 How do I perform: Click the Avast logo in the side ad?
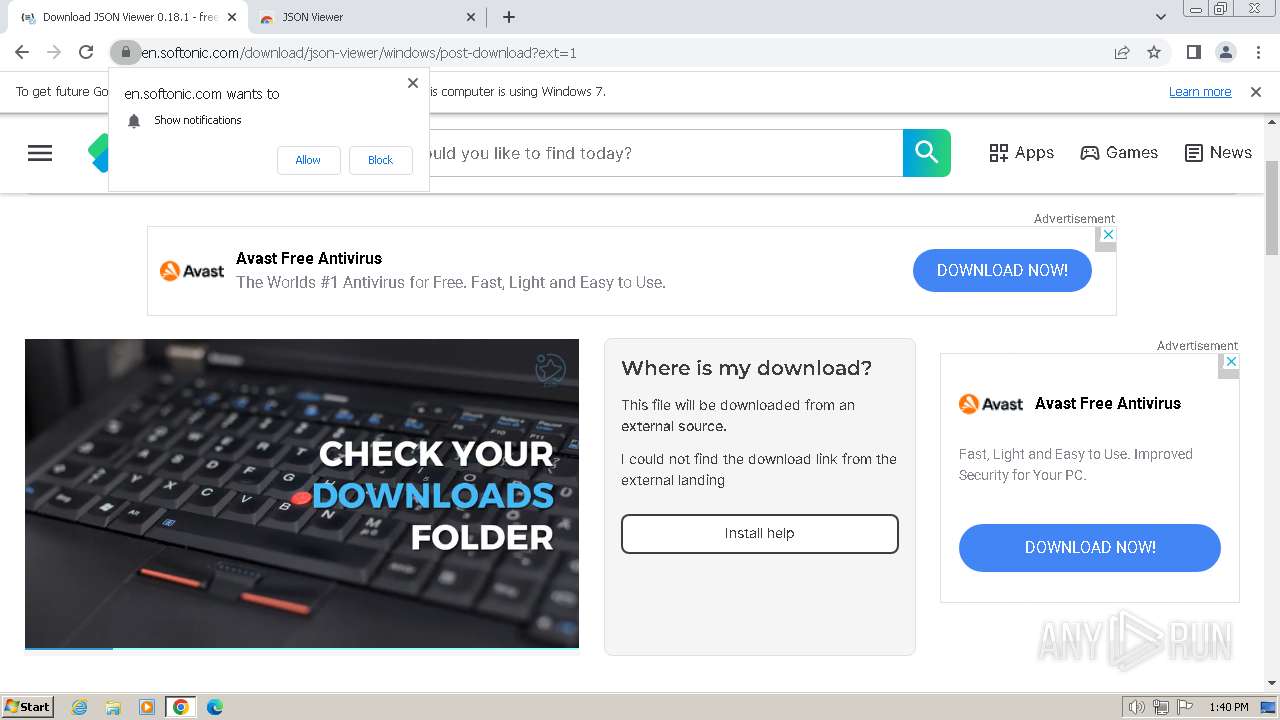tap(991, 404)
